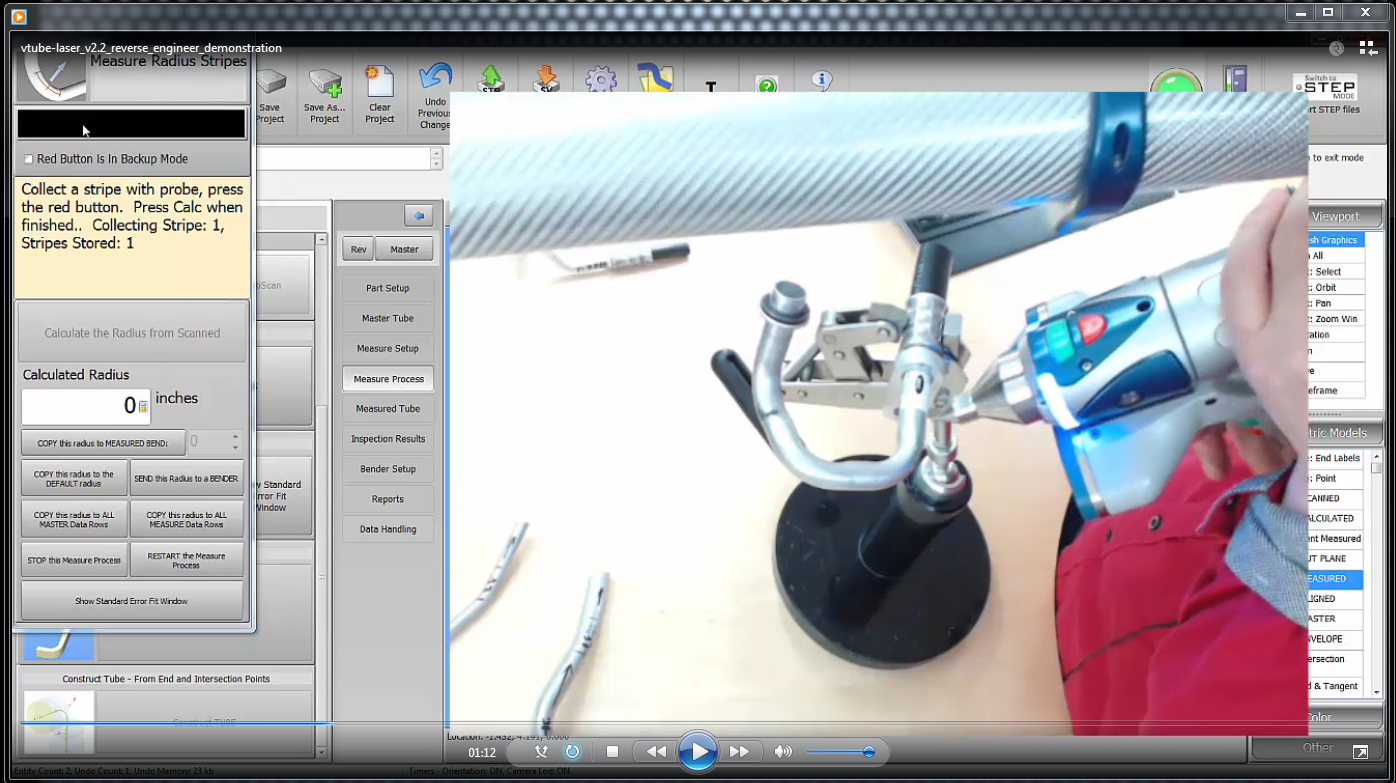
Task: Click the blue back arrow button
Action: [x=418, y=216]
